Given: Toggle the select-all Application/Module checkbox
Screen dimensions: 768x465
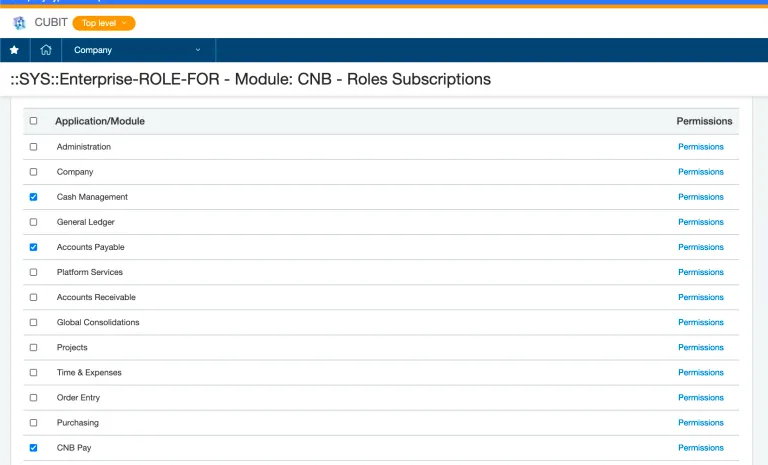Looking at the screenshot, I should coord(33,121).
